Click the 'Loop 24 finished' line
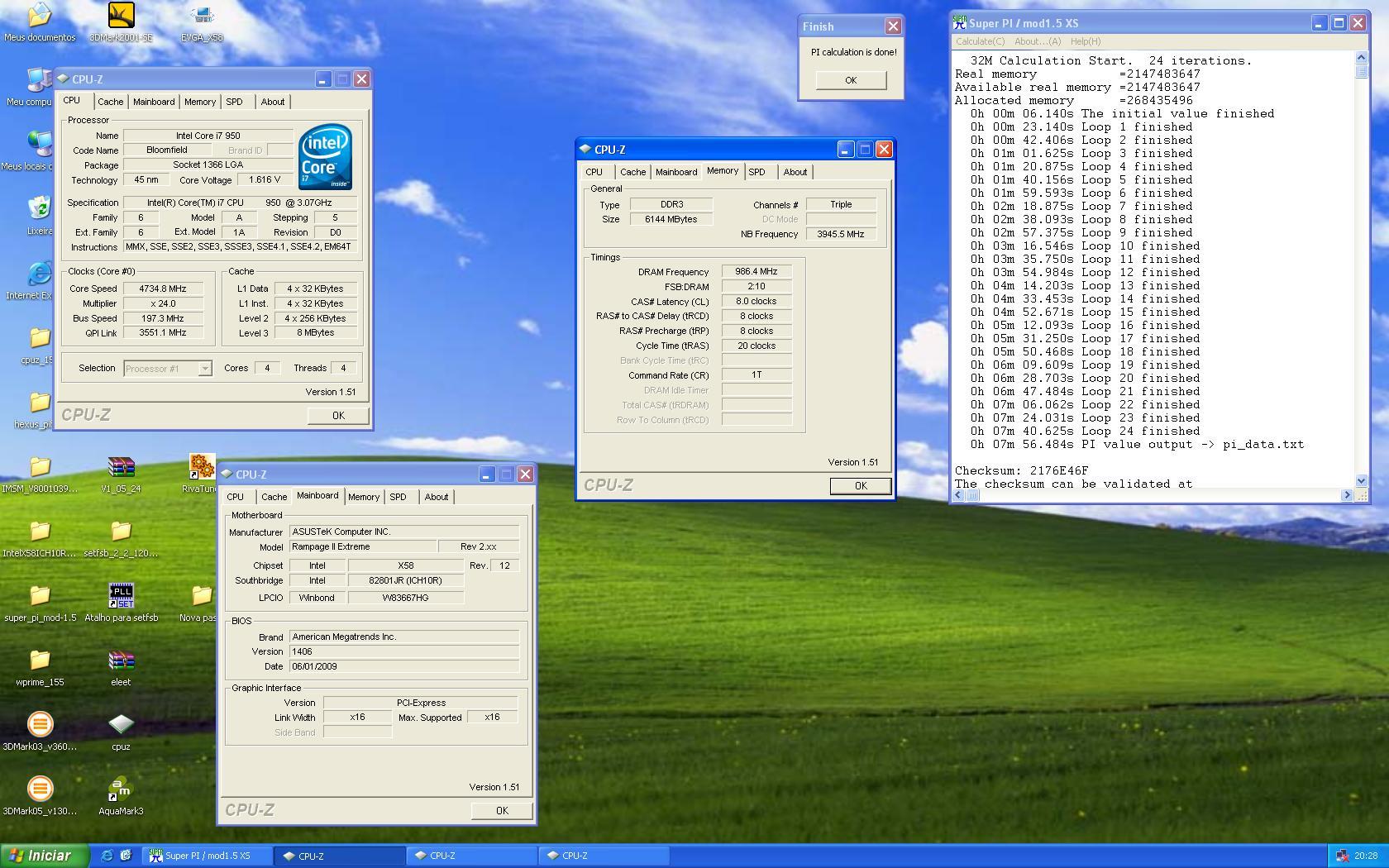Image resolution: width=1389 pixels, height=868 pixels. pos(1086,431)
